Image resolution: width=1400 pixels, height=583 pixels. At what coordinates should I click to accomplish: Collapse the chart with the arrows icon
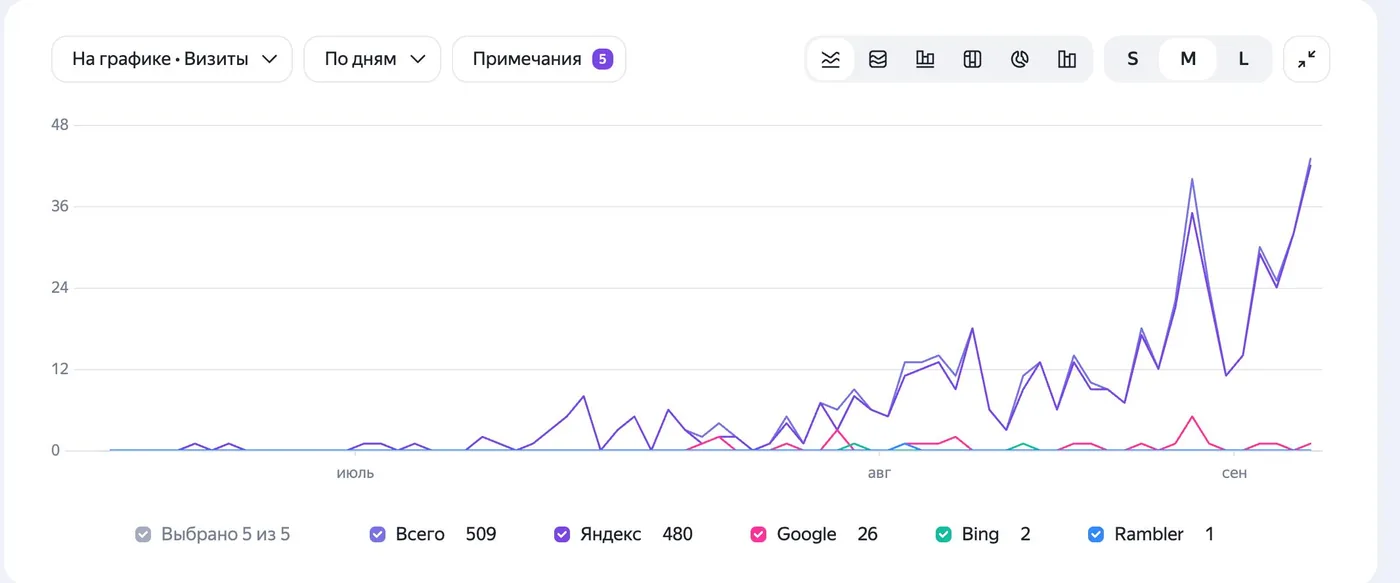click(x=1307, y=59)
